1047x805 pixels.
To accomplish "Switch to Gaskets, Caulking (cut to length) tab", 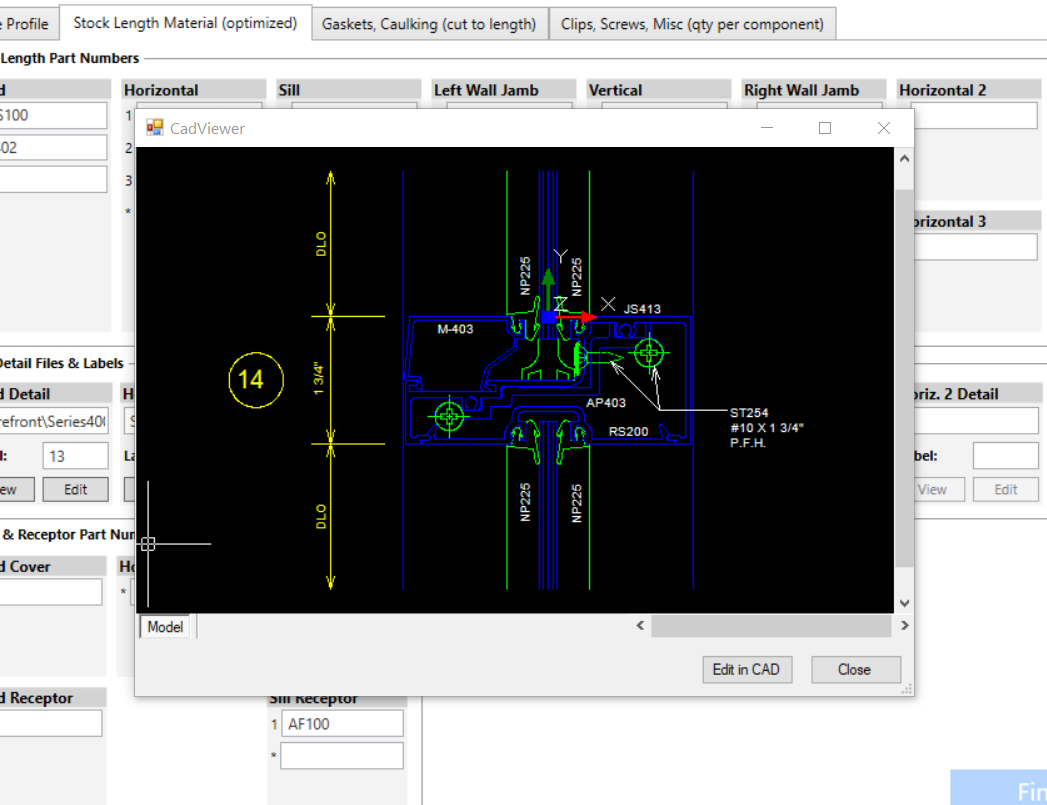I will click(429, 24).
